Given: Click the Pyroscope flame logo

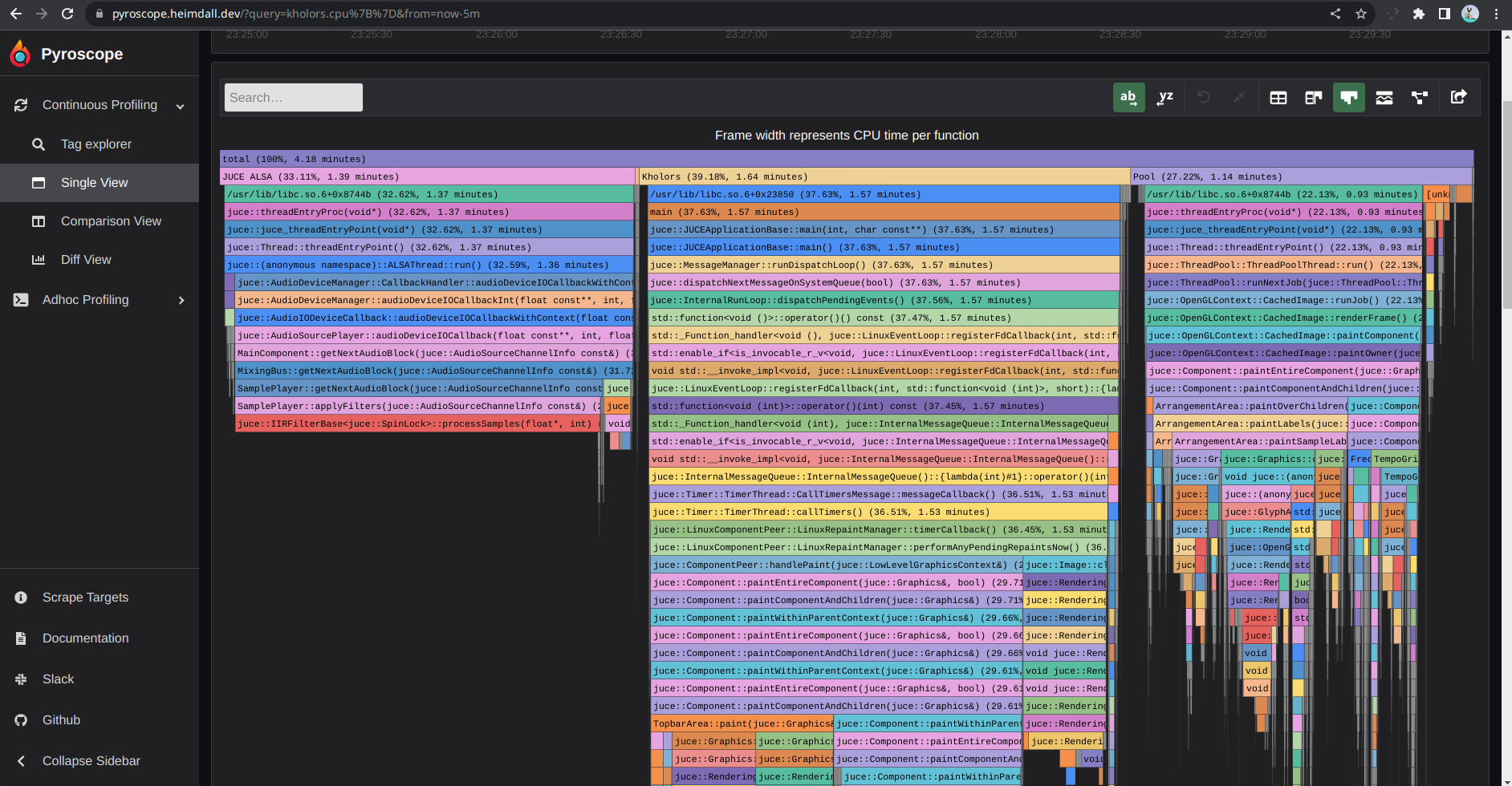Looking at the screenshot, I should (x=20, y=54).
